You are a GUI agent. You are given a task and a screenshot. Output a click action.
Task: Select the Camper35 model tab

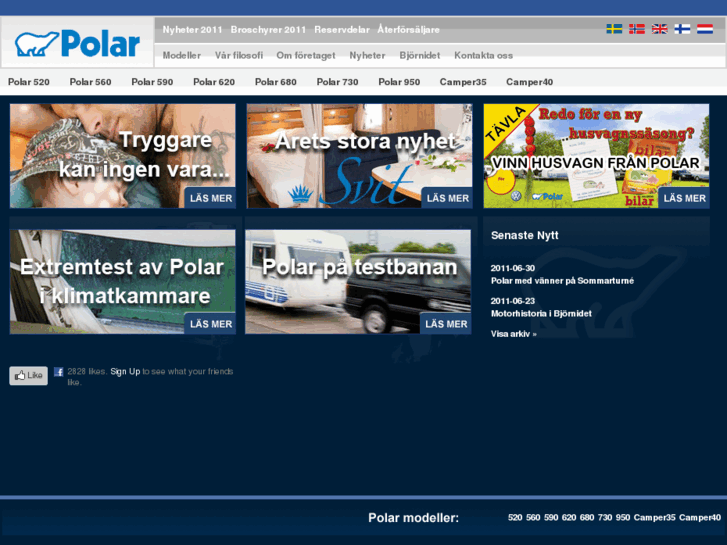463,82
